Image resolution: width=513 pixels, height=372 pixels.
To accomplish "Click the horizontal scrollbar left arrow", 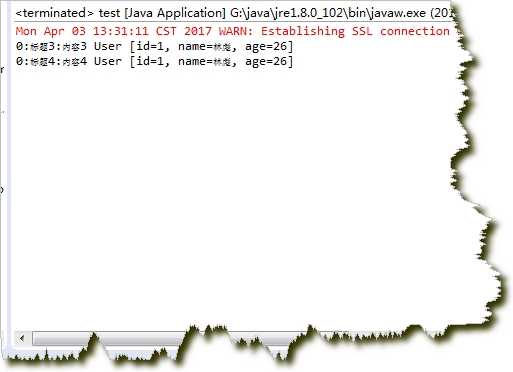I will pos(23,338).
